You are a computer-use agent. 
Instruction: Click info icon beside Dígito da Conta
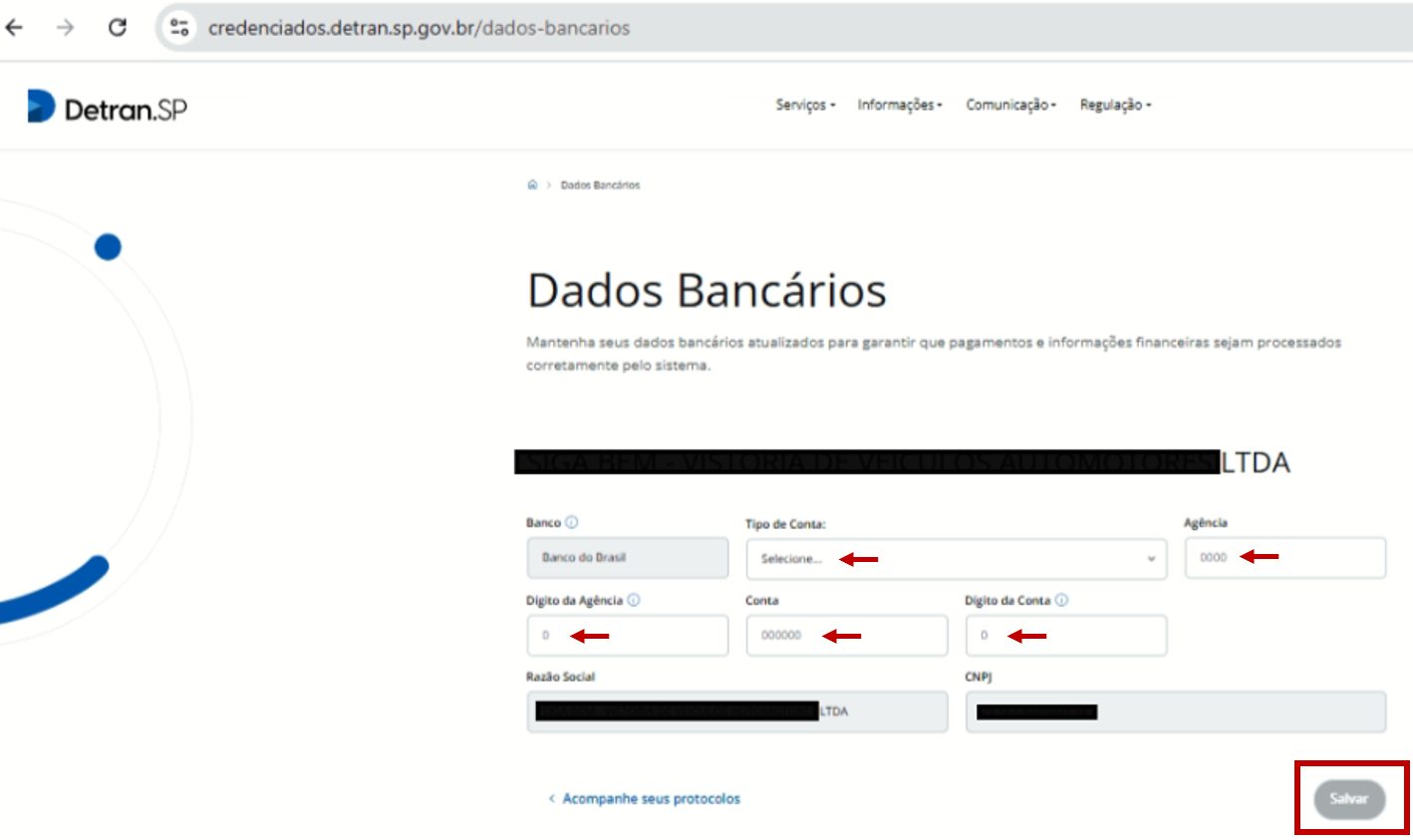1062,600
